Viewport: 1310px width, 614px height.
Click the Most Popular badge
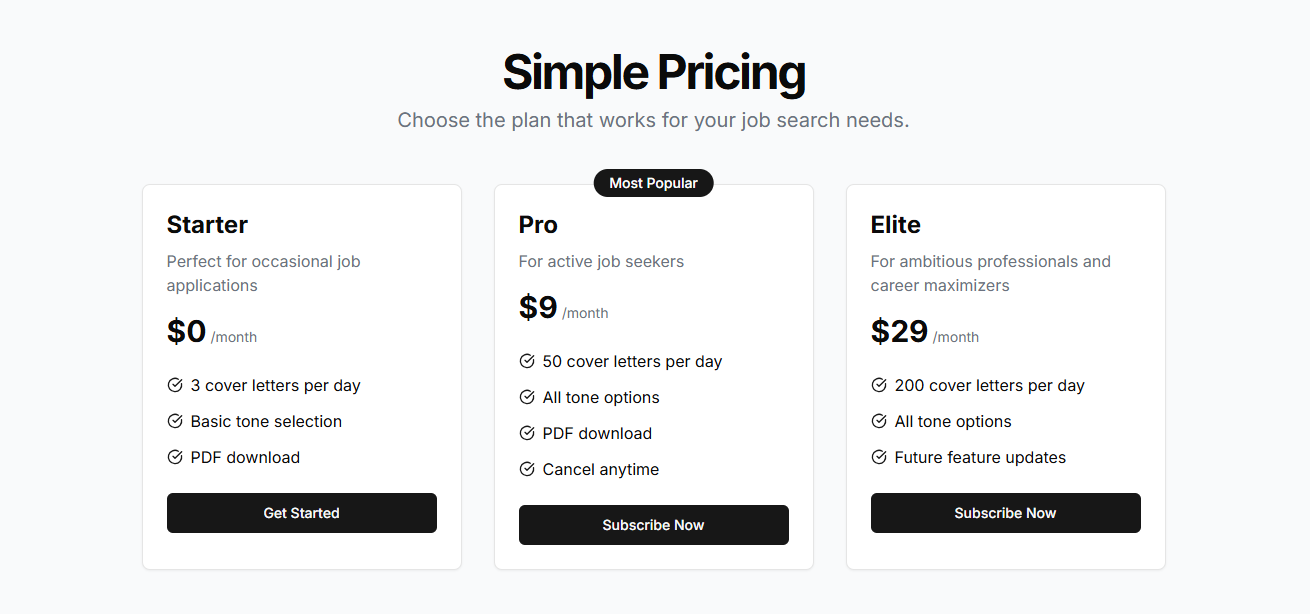tap(653, 183)
